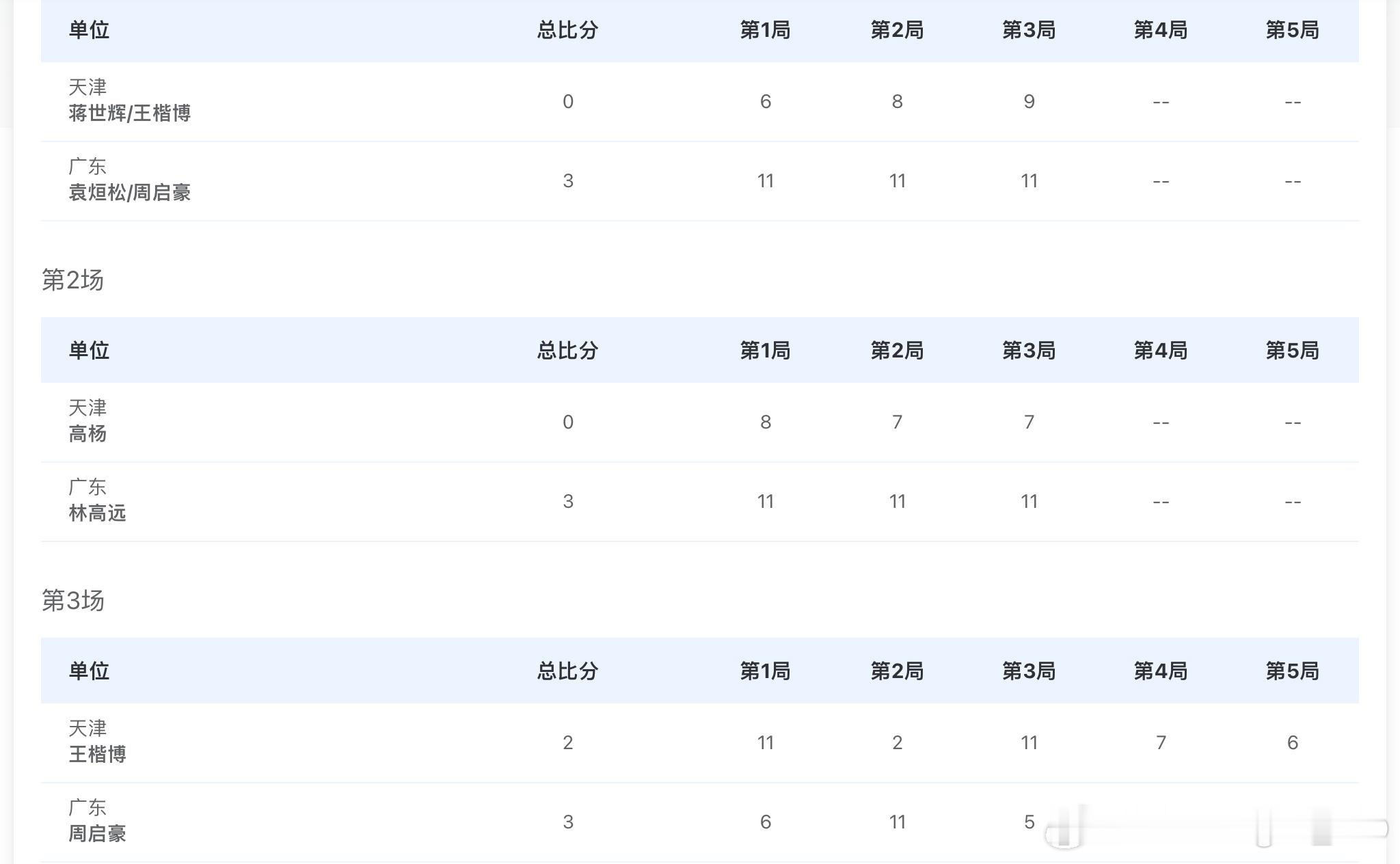Click the 第3场 match heading

pos(72,601)
